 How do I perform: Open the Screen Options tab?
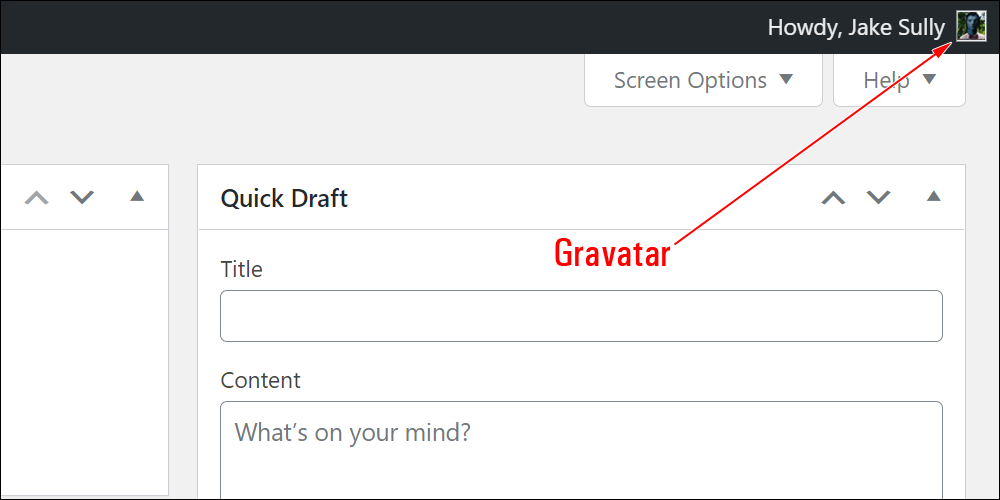tap(703, 80)
